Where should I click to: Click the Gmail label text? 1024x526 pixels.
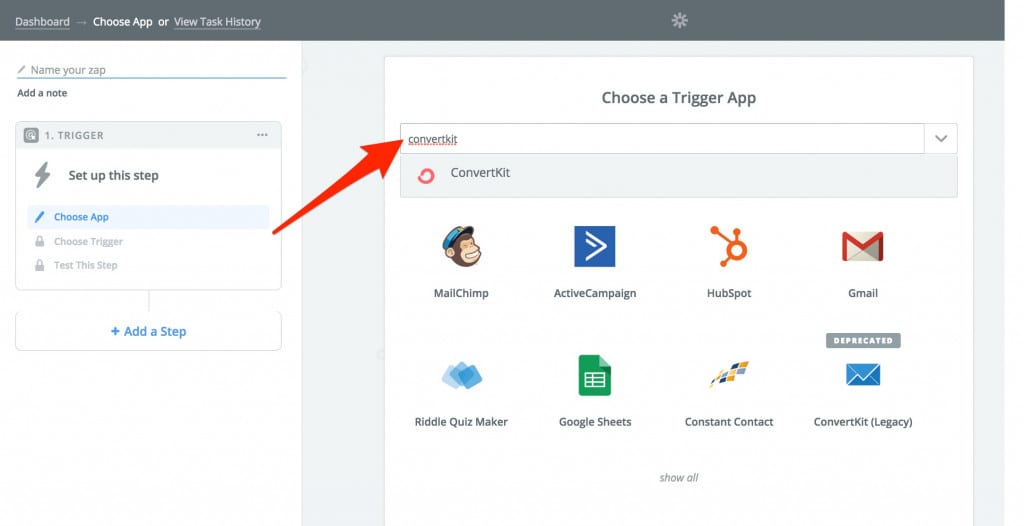point(863,293)
